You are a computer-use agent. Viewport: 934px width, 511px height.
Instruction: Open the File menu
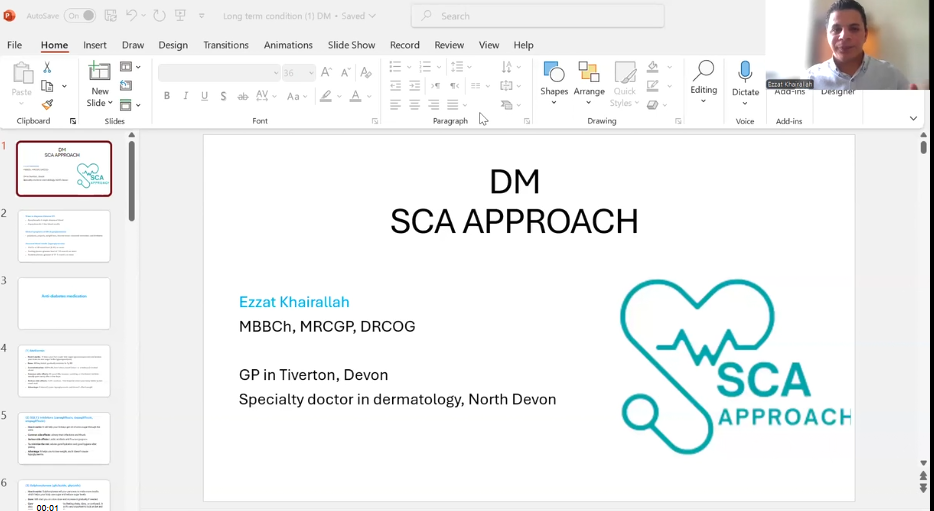(x=15, y=45)
